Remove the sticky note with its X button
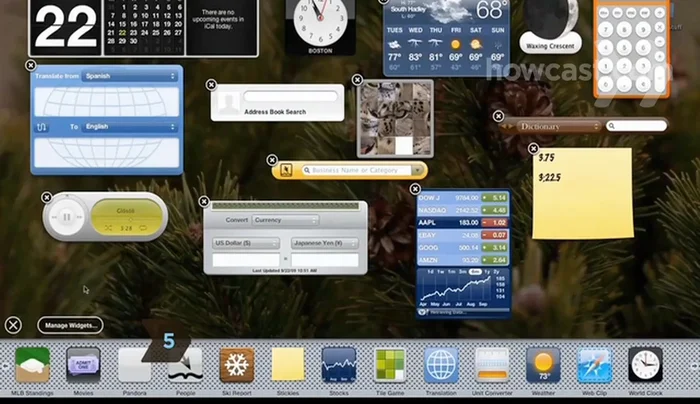 (533, 149)
